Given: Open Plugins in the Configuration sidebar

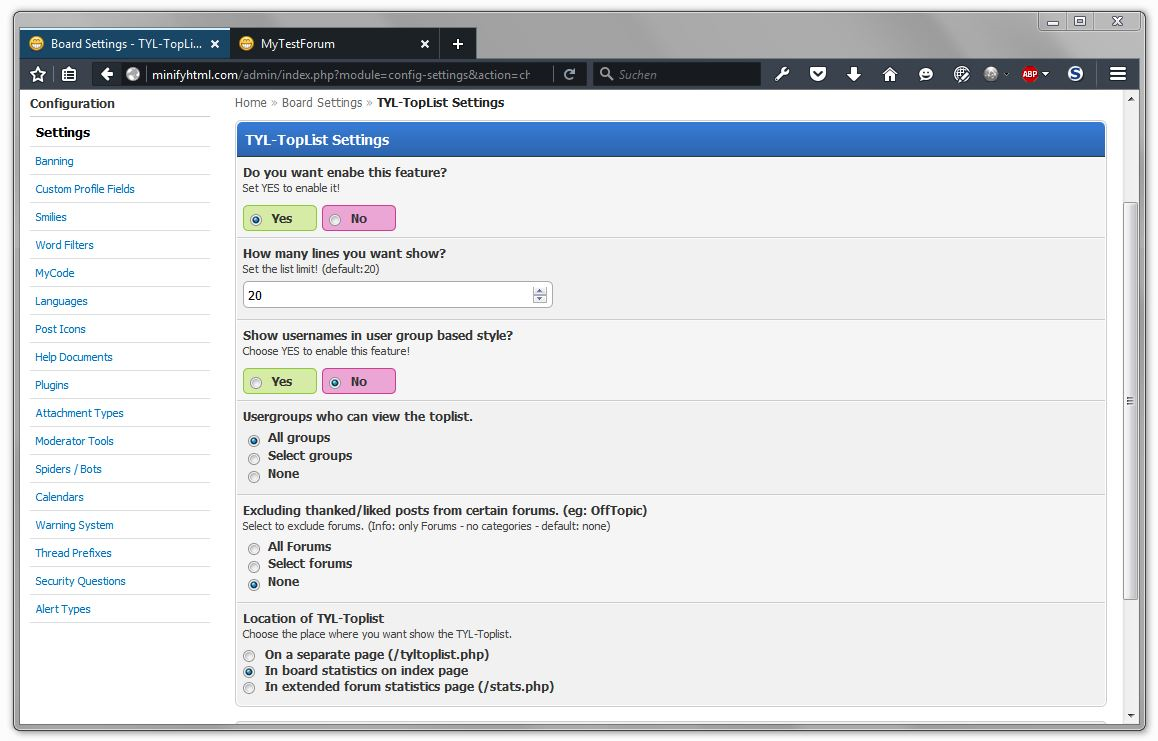Looking at the screenshot, I should pyautogui.click(x=52, y=385).
